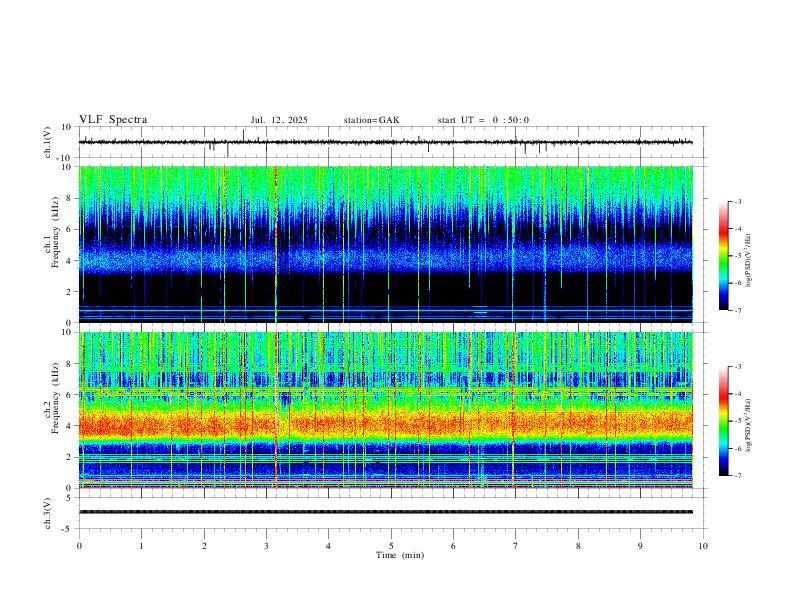The image size is (792, 612).
Task: Click time axis tick label "0"
Action: pos(79,546)
